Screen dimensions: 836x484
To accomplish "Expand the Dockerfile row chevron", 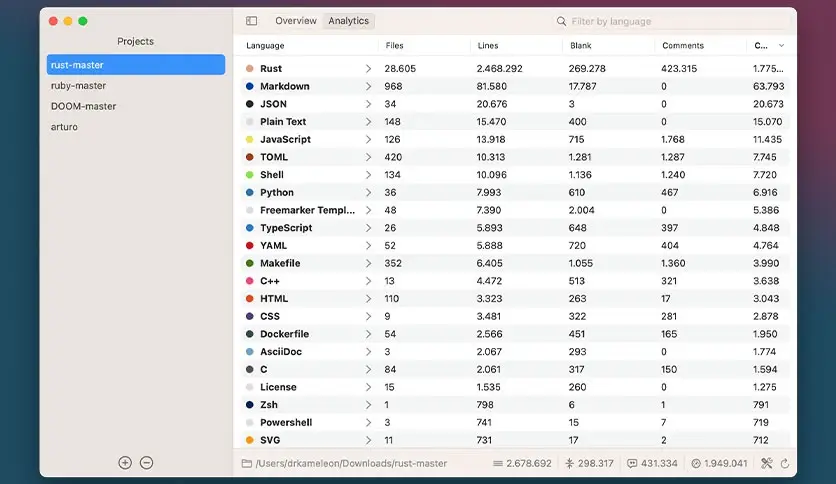I will click(x=368, y=334).
